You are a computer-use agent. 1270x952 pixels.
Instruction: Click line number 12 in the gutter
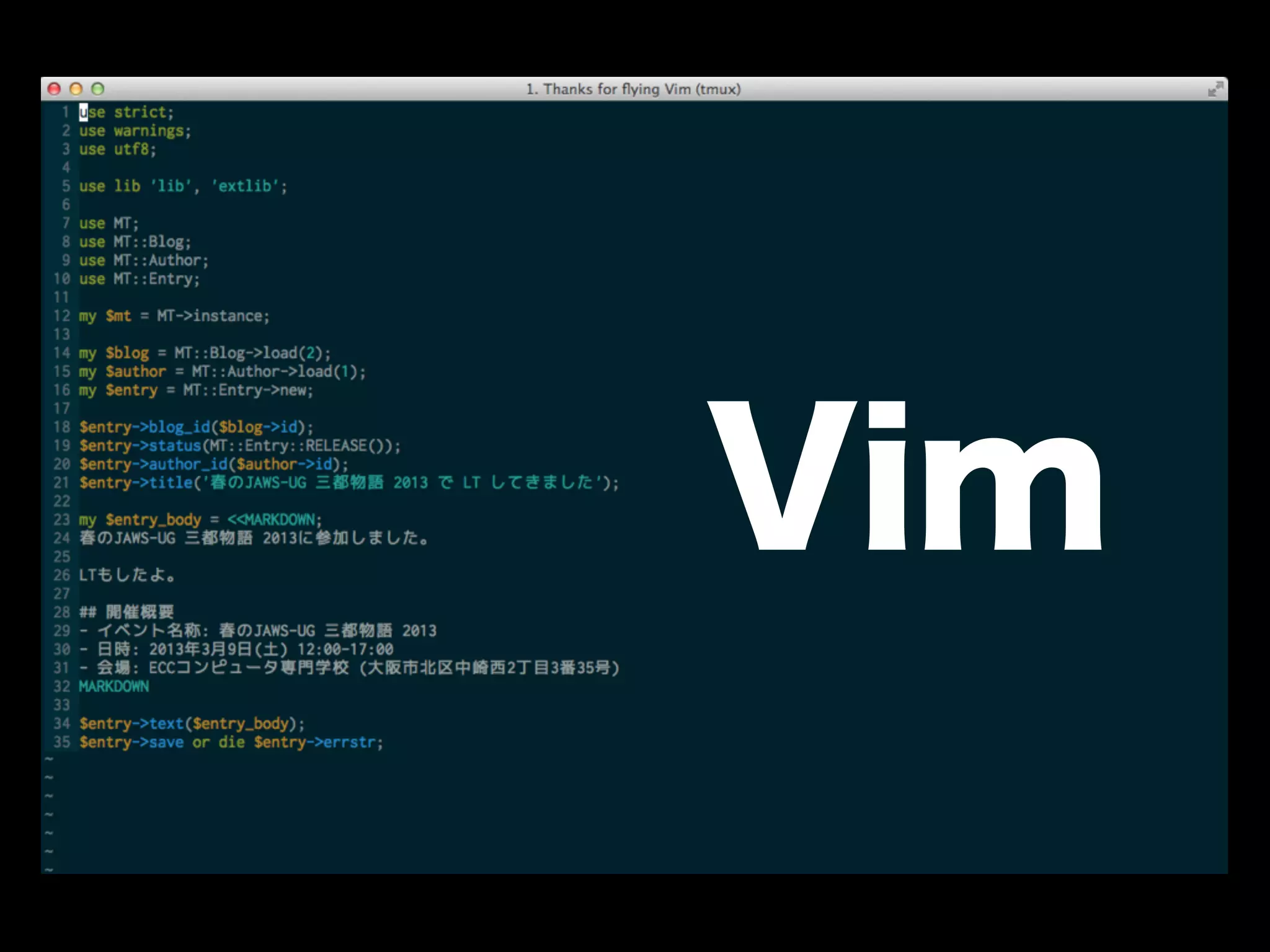click(x=62, y=316)
